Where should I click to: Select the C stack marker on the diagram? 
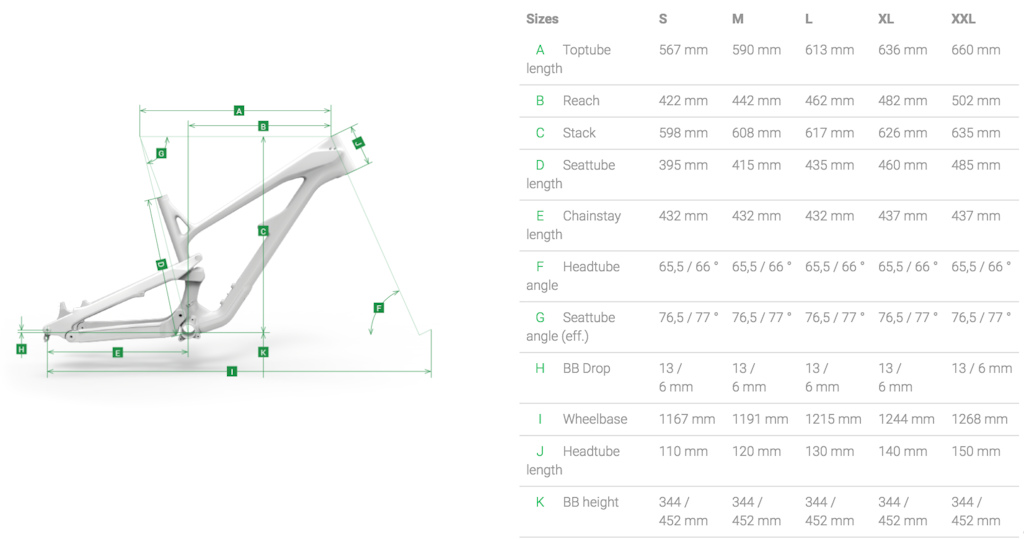point(263,231)
